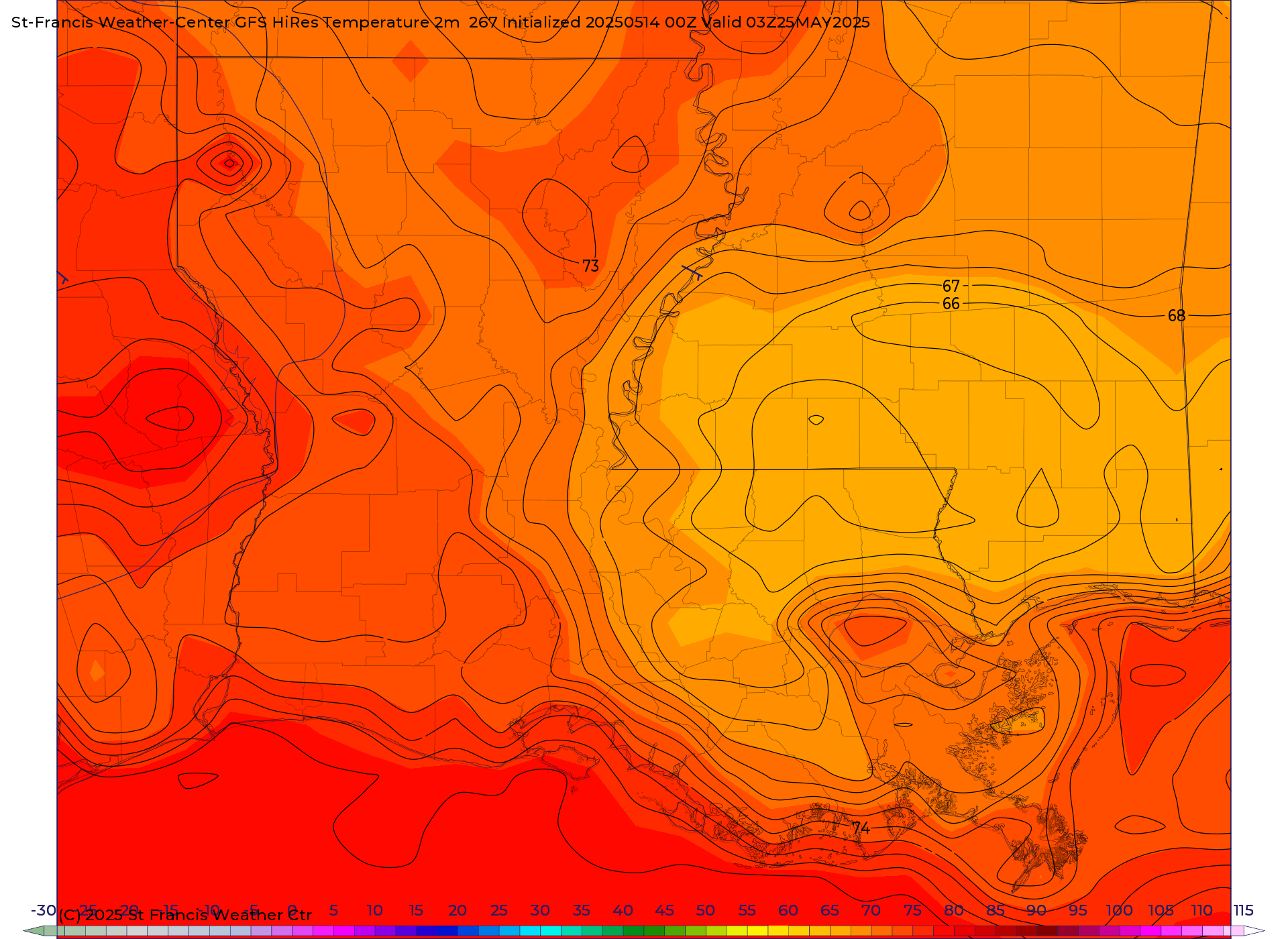Screen dimensions: 1288x939
Task: Click the '20' color scale label
Action: [x=458, y=910]
